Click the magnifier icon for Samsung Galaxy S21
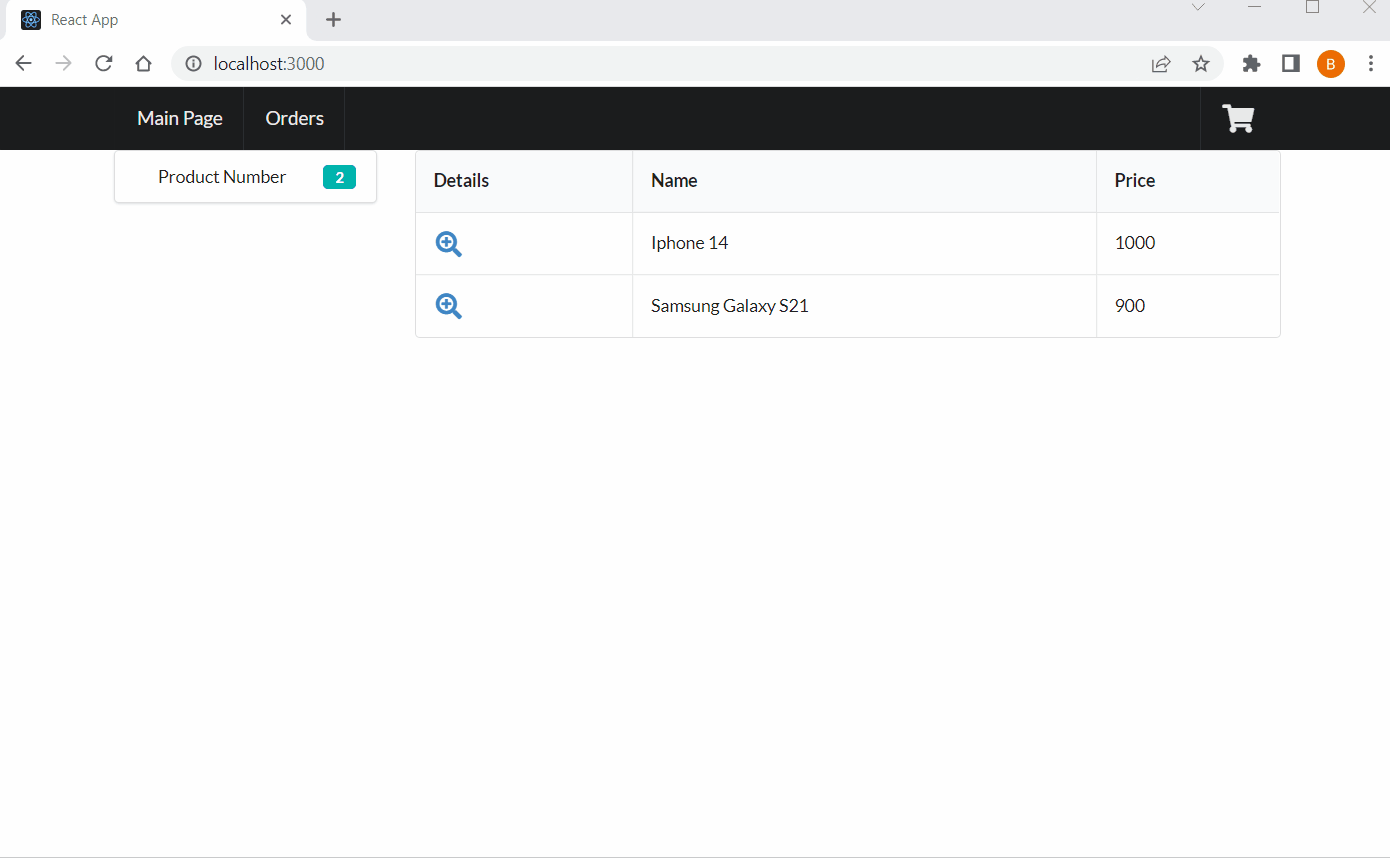The width and height of the screenshot is (1390, 858). coord(448,305)
